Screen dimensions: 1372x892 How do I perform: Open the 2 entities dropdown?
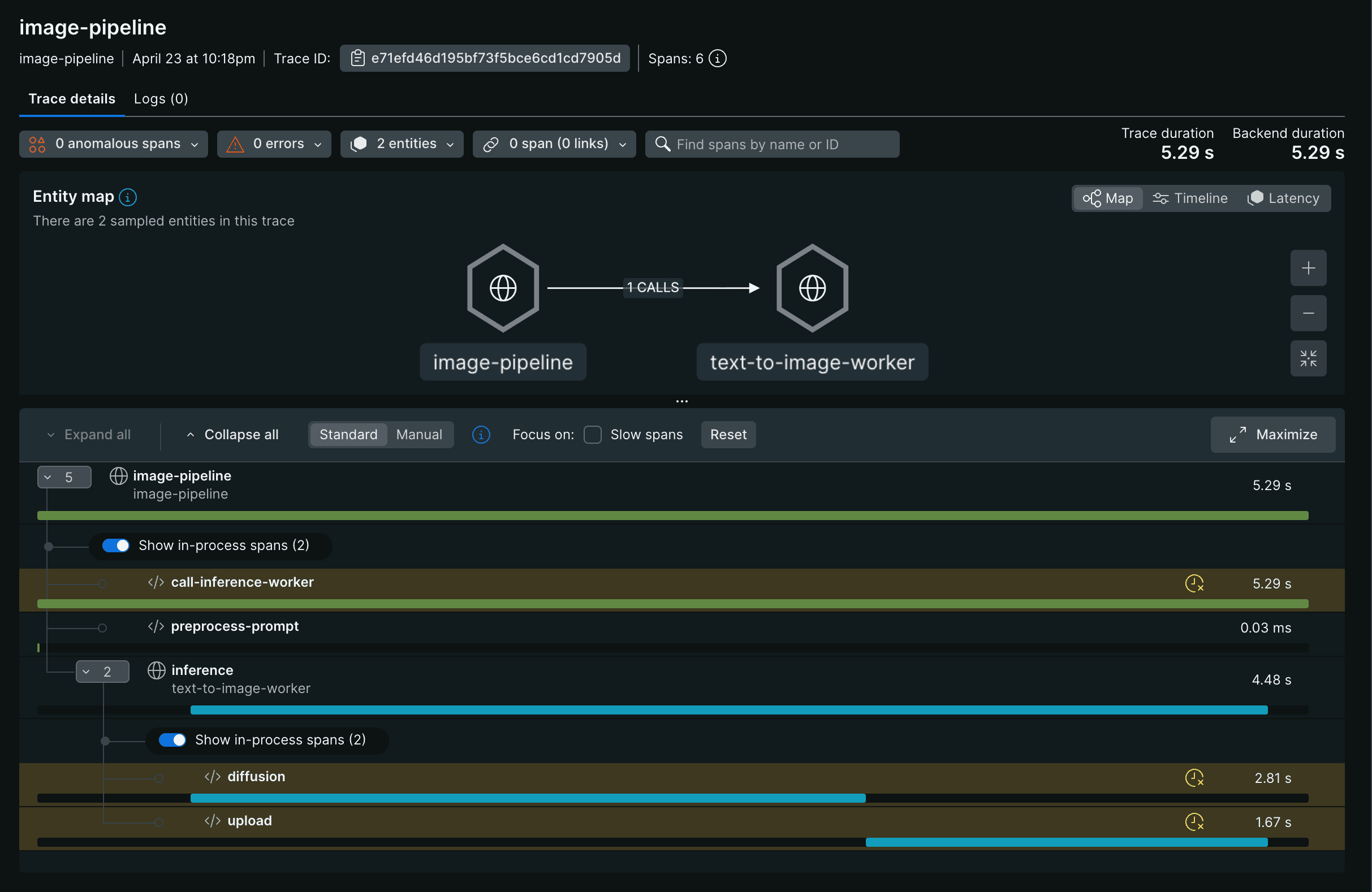click(x=402, y=144)
